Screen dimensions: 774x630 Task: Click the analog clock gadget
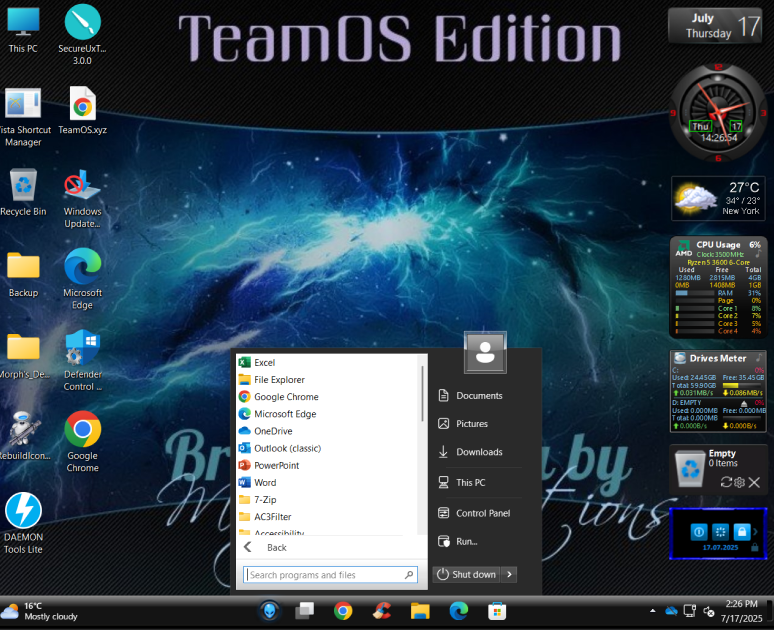click(x=718, y=113)
